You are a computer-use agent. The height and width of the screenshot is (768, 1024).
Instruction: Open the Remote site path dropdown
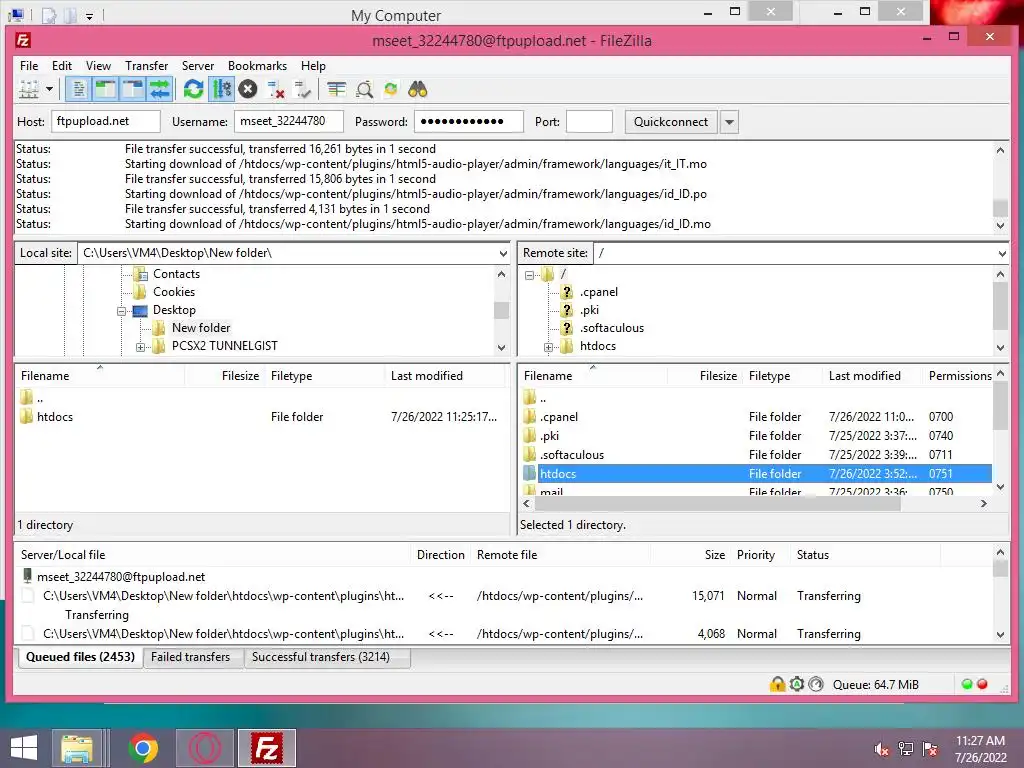click(1002, 253)
